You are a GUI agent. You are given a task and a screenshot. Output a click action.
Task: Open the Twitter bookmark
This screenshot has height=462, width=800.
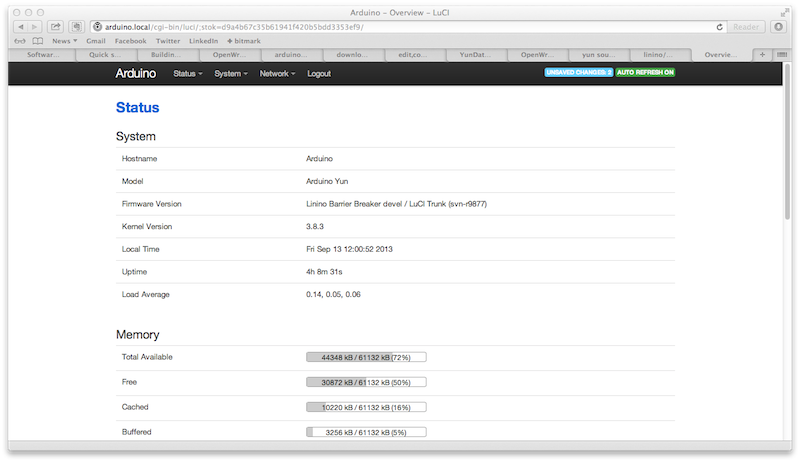(168, 41)
